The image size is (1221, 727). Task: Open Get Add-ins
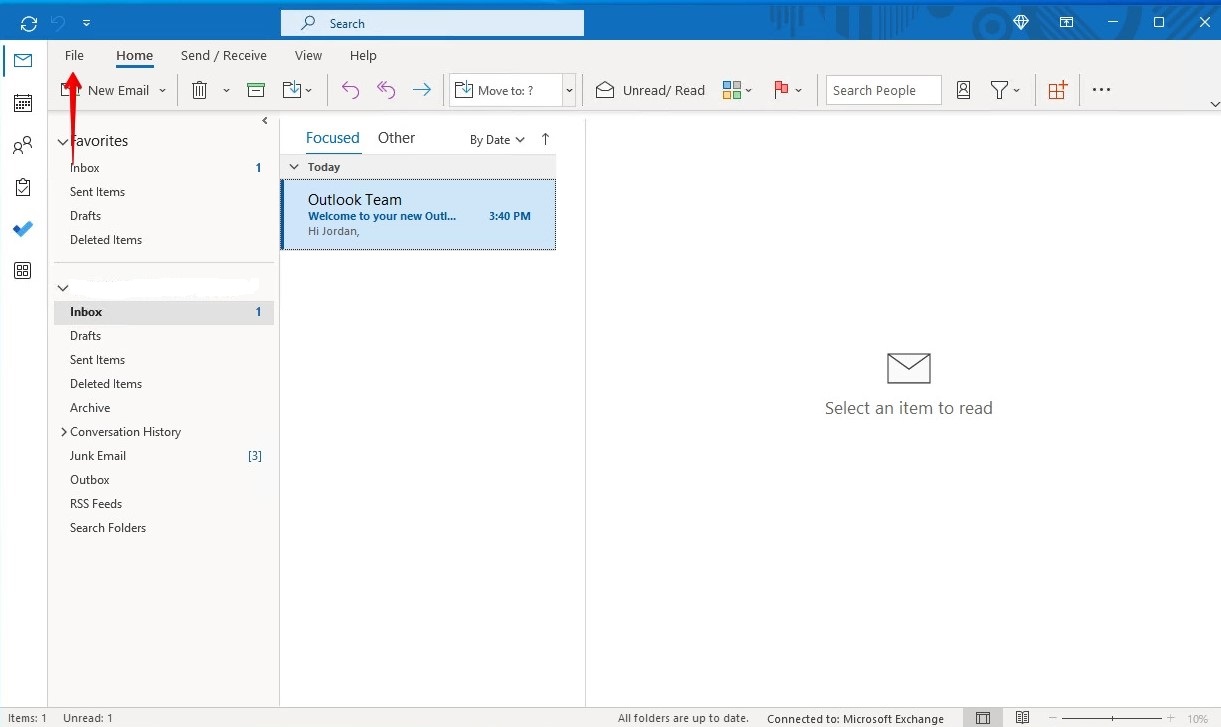pos(1057,90)
